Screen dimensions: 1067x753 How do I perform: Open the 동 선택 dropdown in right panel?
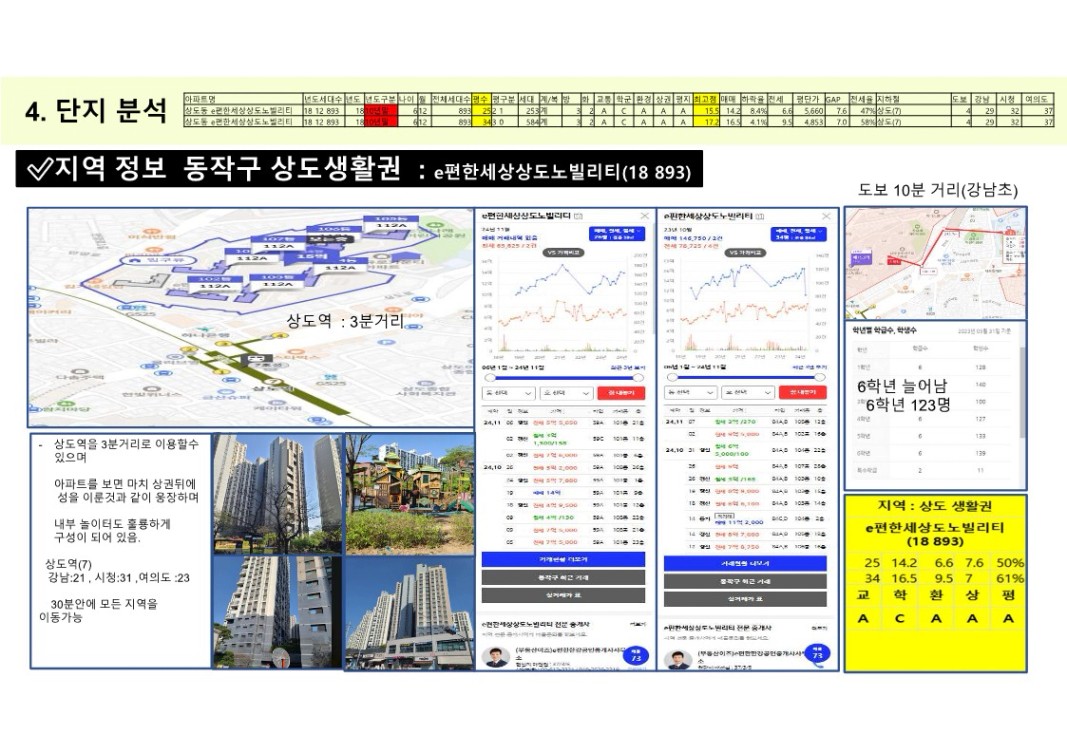coord(691,392)
